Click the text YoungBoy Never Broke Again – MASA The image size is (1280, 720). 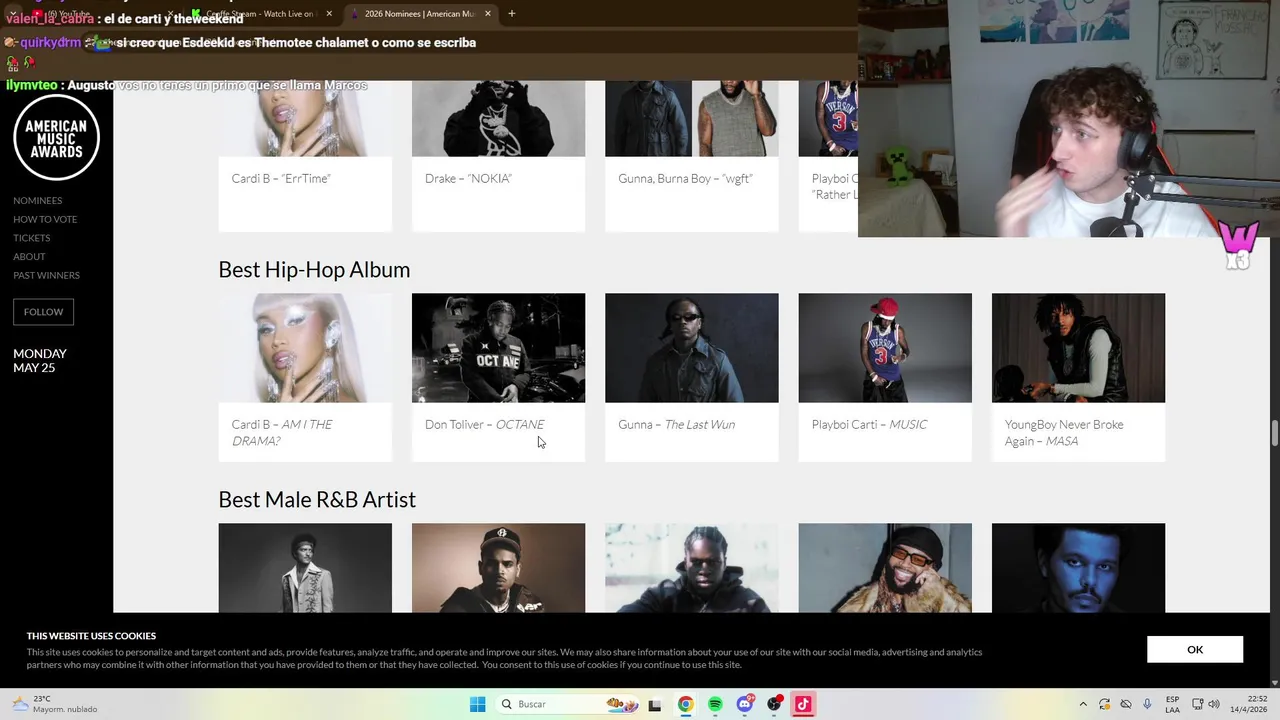1064,432
